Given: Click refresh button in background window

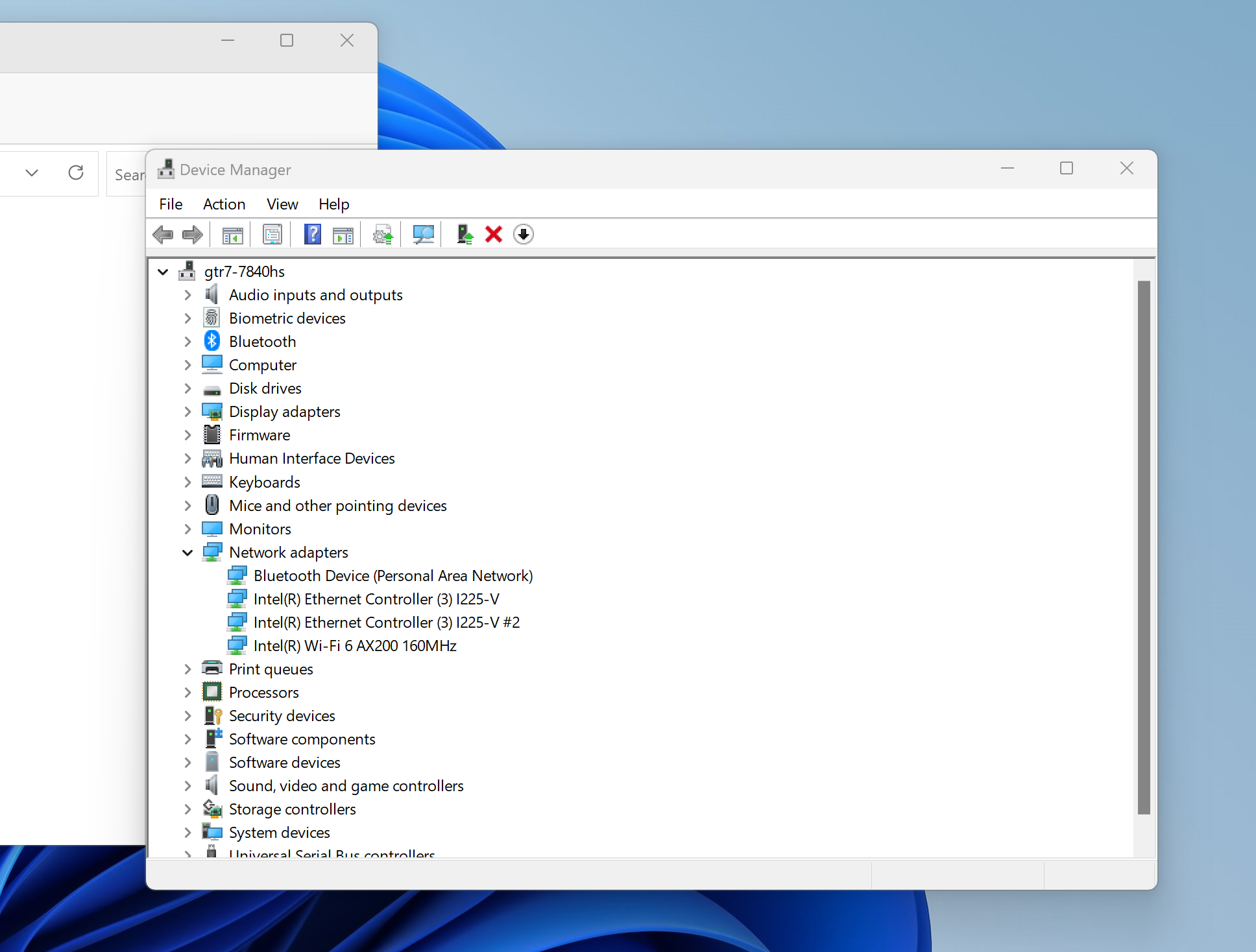Looking at the screenshot, I should tap(76, 173).
